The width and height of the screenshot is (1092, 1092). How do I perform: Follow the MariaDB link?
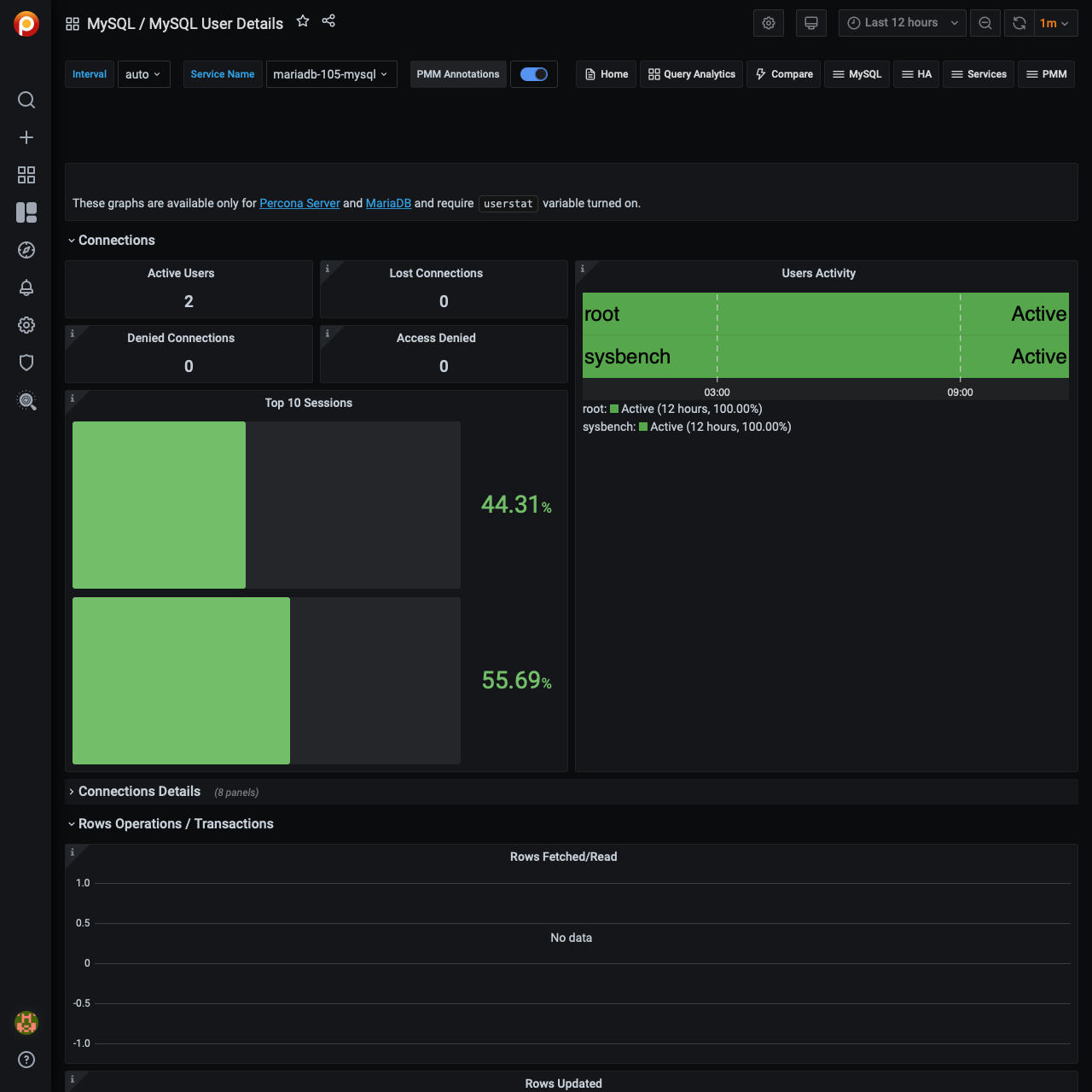[388, 203]
